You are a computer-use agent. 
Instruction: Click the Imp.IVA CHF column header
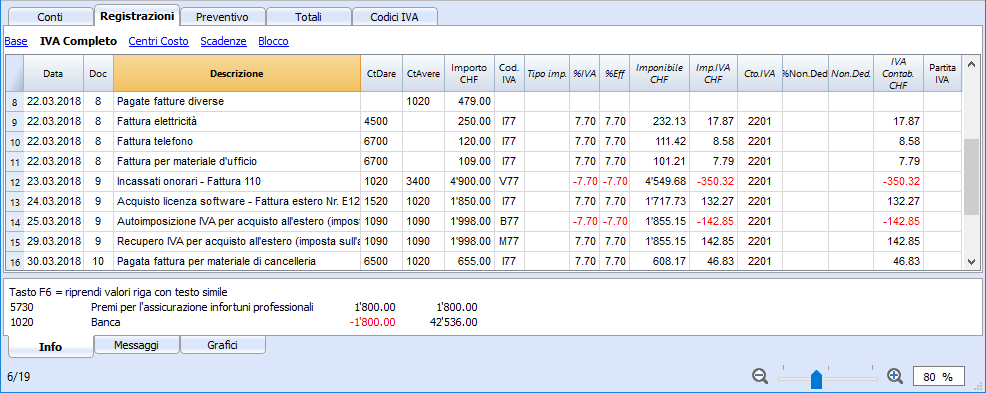point(714,74)
